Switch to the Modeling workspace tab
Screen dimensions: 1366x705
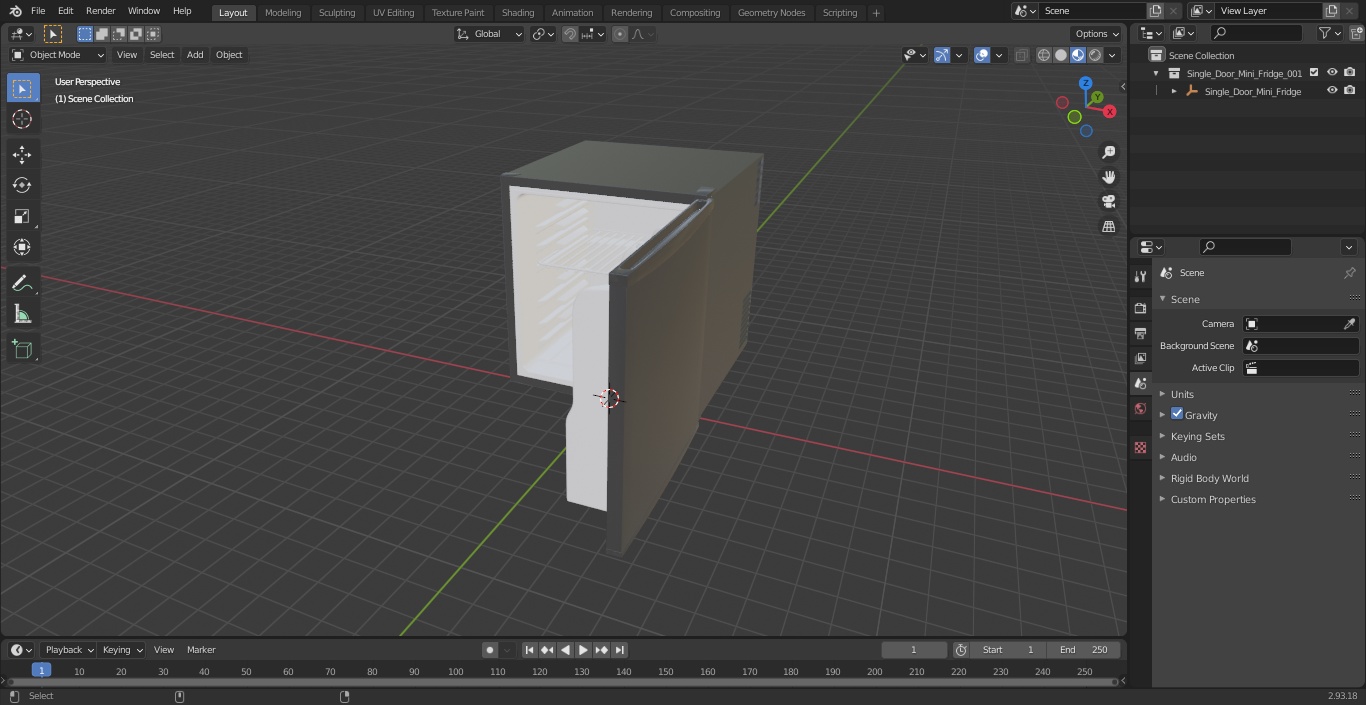tap(283, 13)
